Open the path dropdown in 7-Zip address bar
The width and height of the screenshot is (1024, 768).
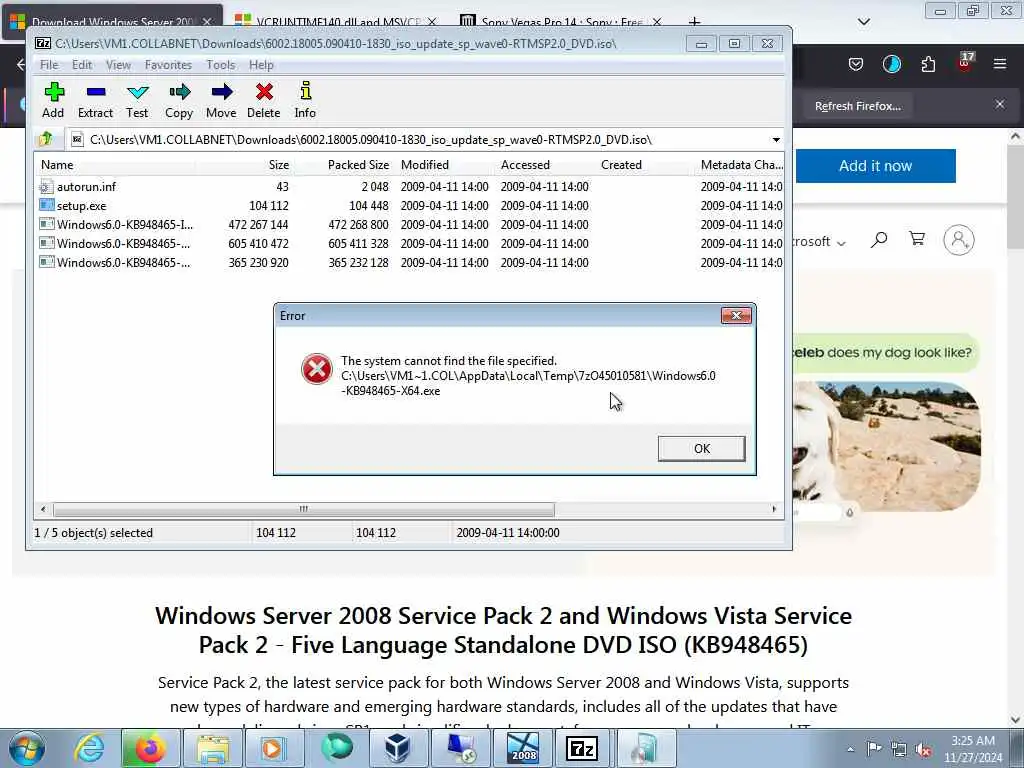click(776, 140)
